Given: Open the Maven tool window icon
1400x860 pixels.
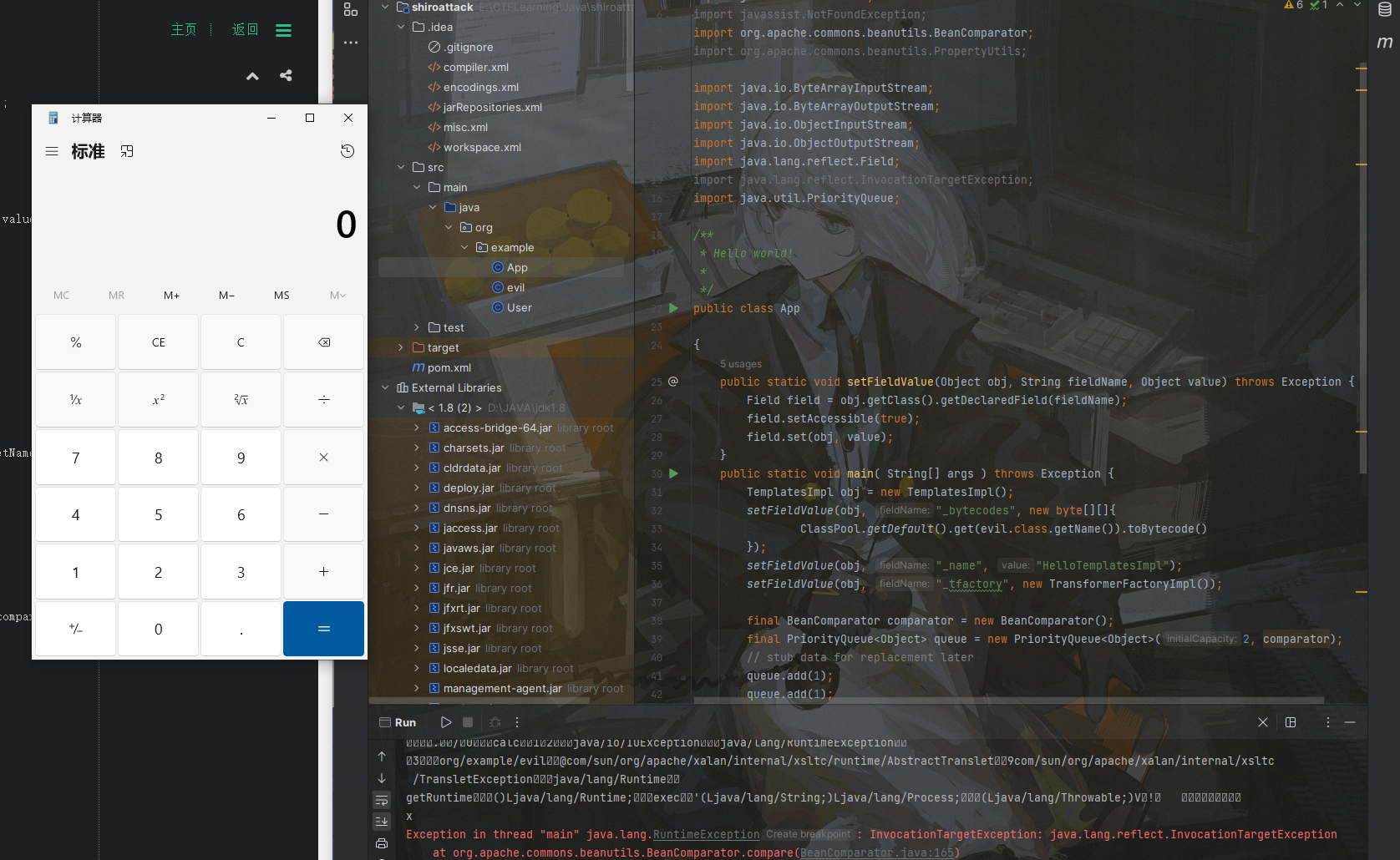Looking at the screenshot, I should coord(1385,42).
